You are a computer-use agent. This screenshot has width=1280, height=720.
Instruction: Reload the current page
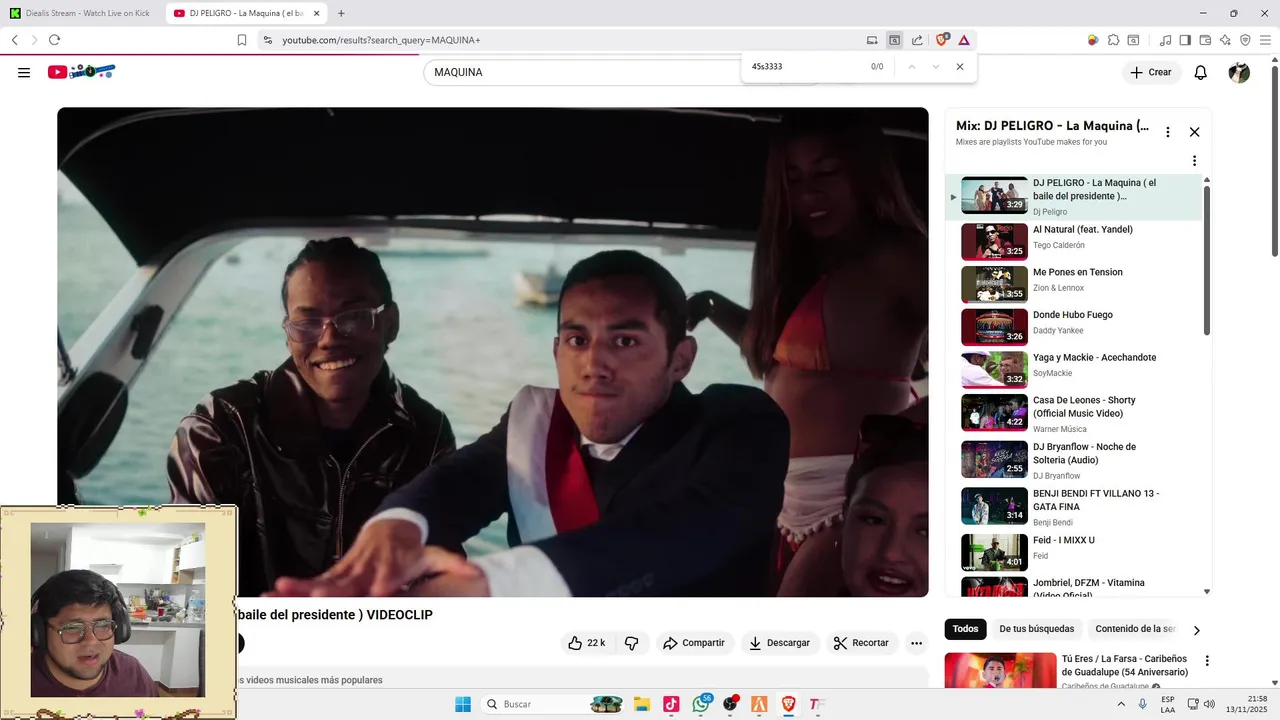[54, 40]
